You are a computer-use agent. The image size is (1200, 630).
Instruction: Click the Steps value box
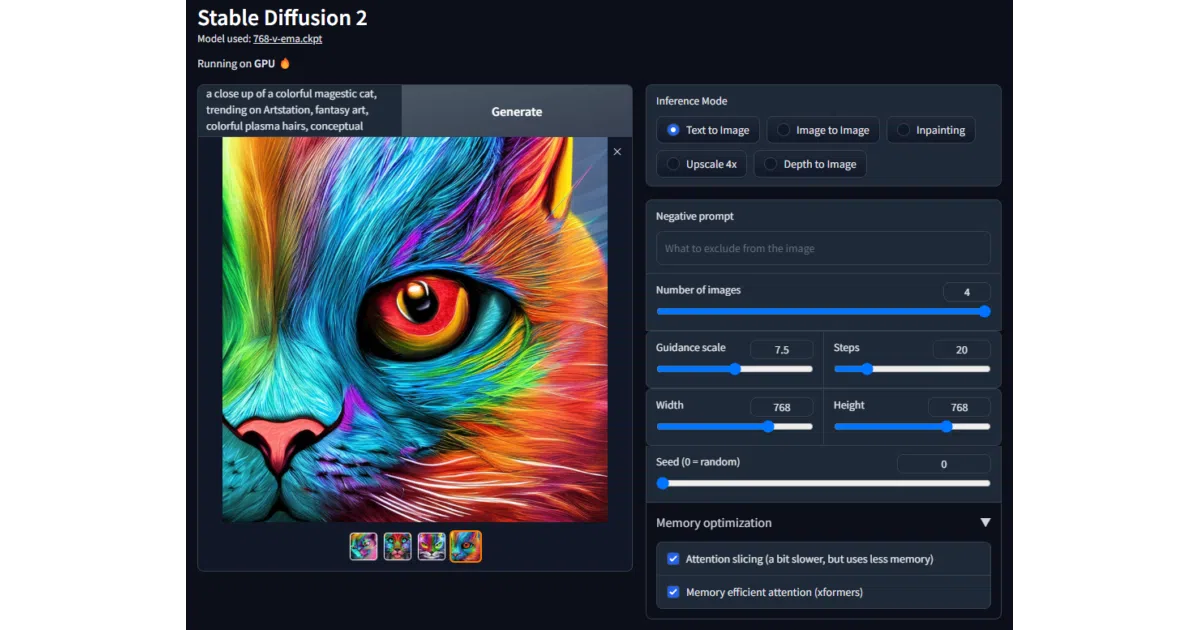click(961, 350)
